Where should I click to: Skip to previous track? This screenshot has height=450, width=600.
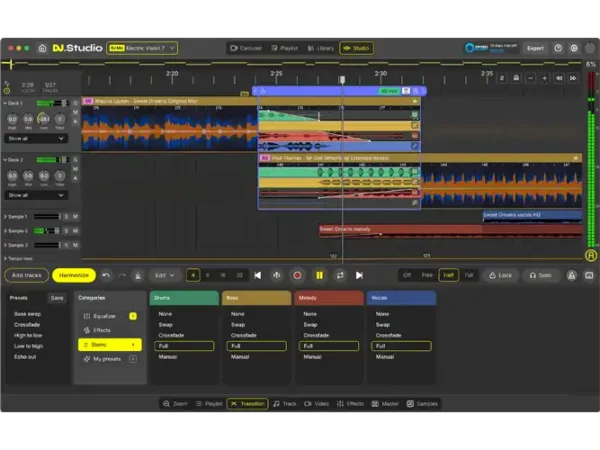click(258, 275)
